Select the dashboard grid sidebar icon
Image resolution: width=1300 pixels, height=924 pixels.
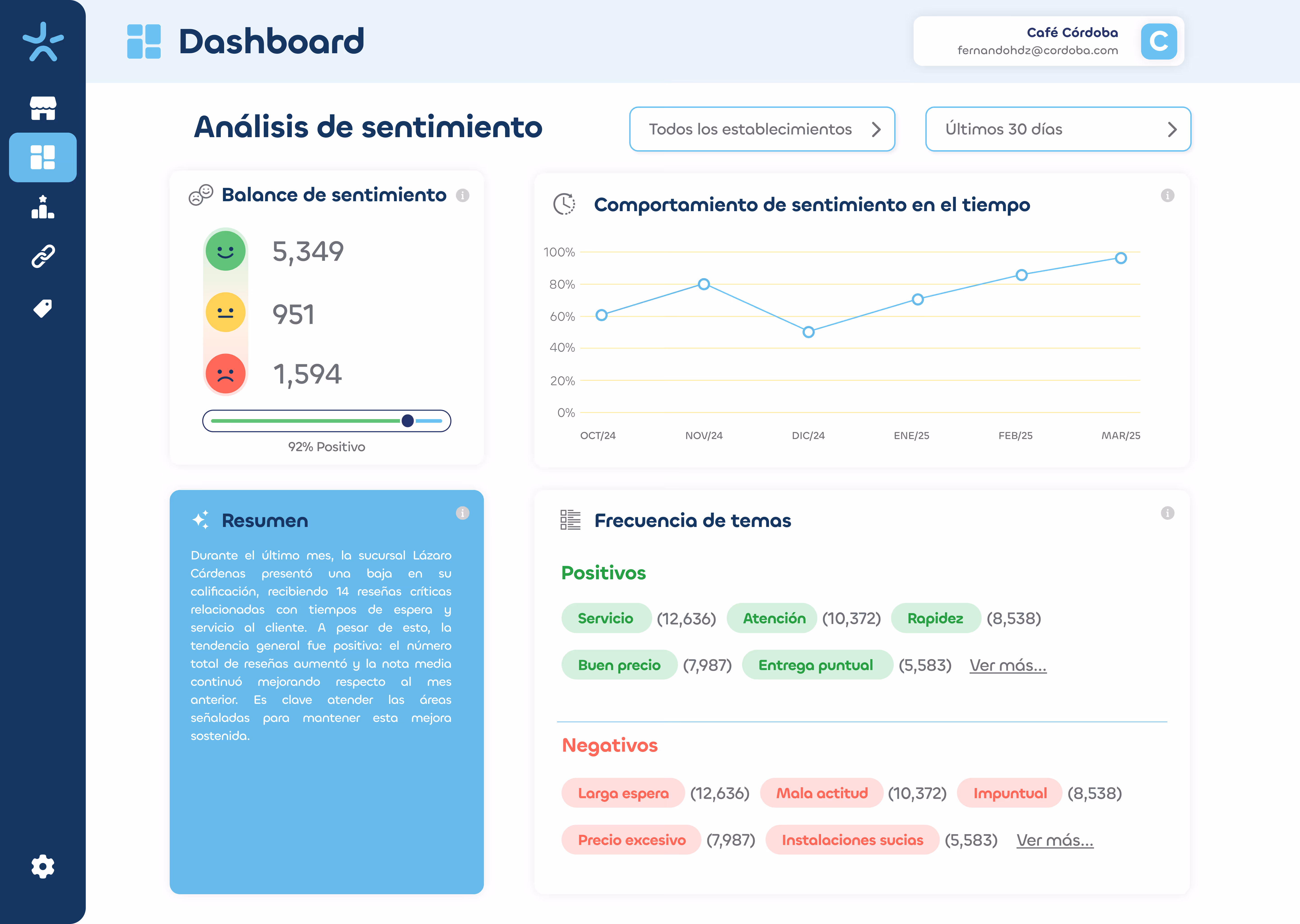(x=43, y=157)
